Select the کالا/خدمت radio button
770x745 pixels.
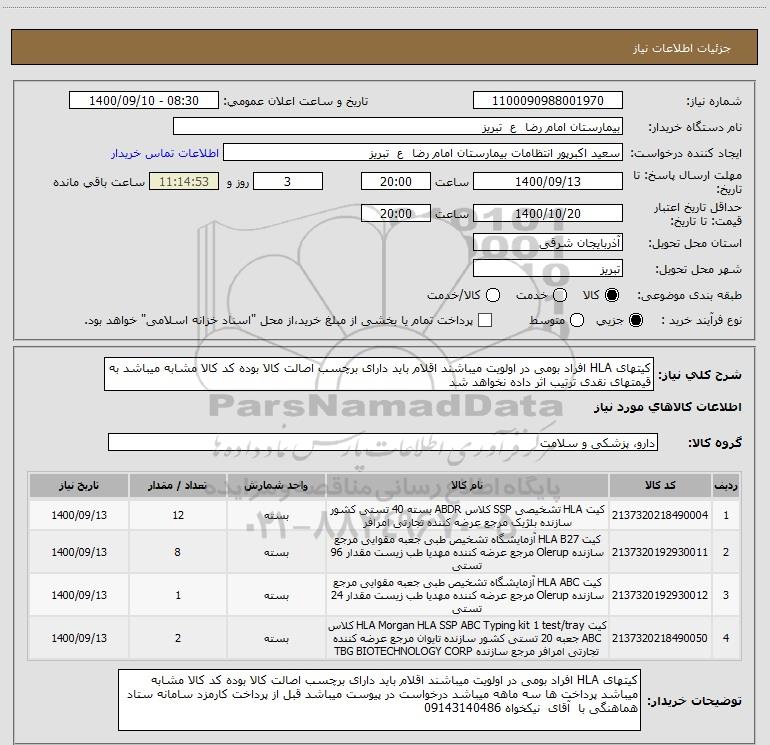coord(493,295)
